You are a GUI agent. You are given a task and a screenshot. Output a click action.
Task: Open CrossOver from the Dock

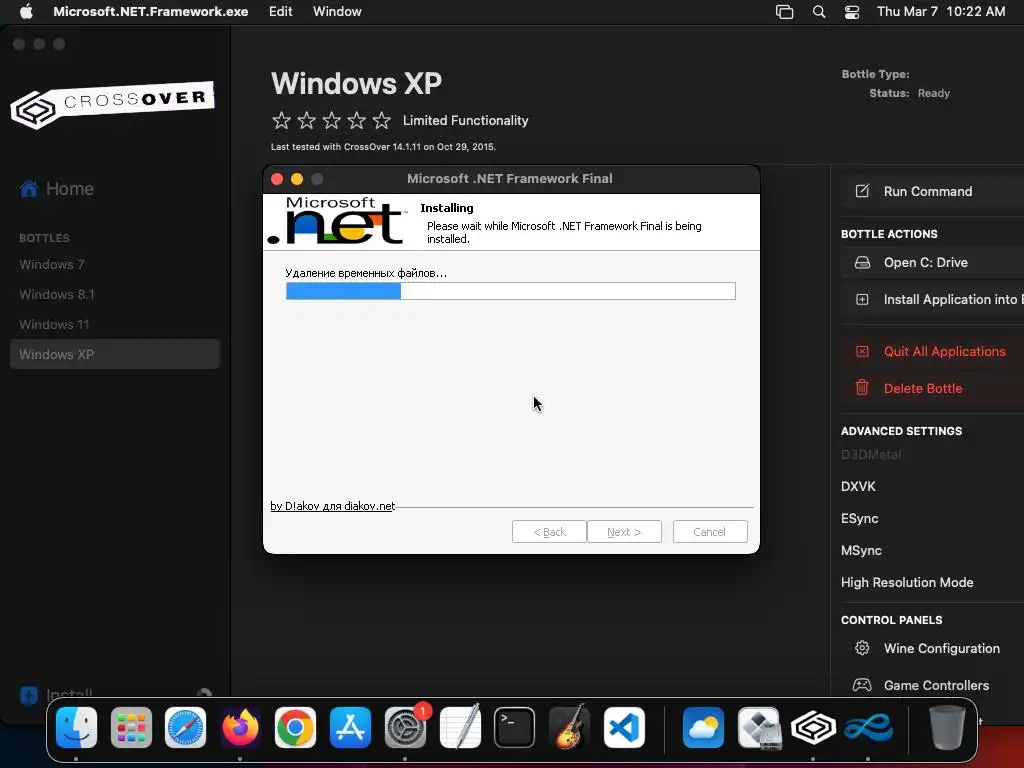tap(813, 728)
